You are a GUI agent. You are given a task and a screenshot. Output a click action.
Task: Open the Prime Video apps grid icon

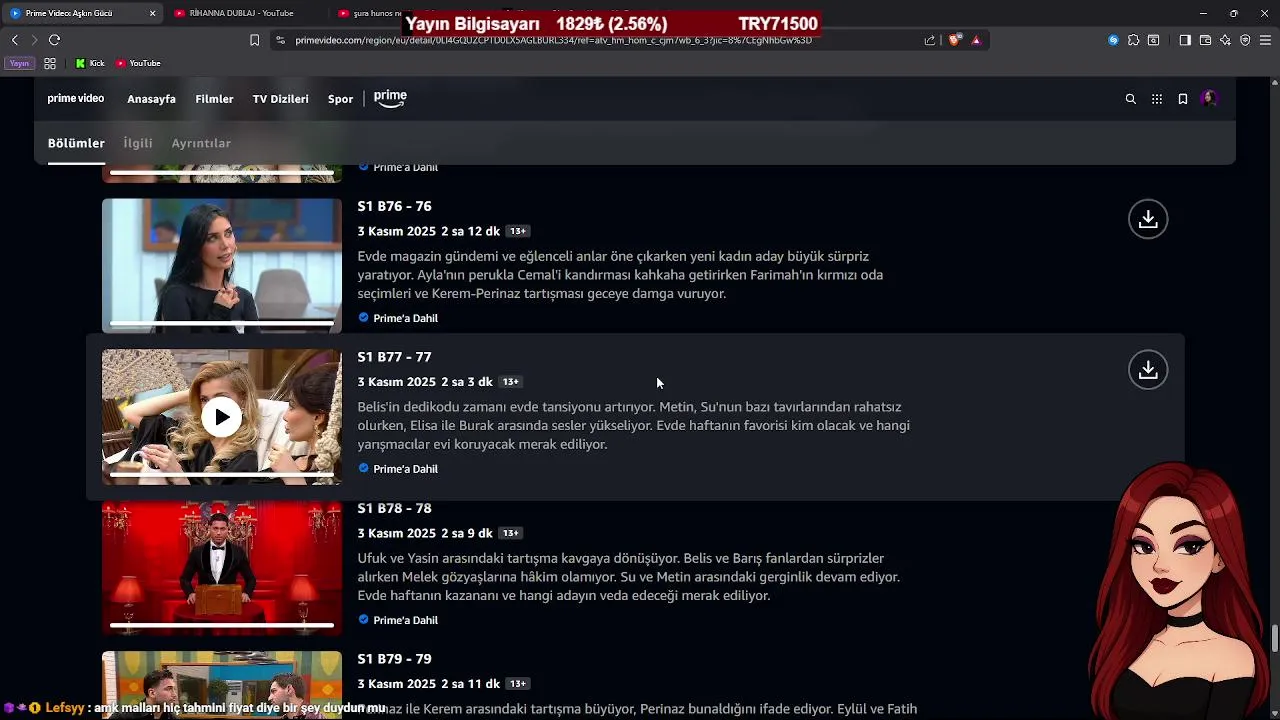click(x=1157, y=99)
